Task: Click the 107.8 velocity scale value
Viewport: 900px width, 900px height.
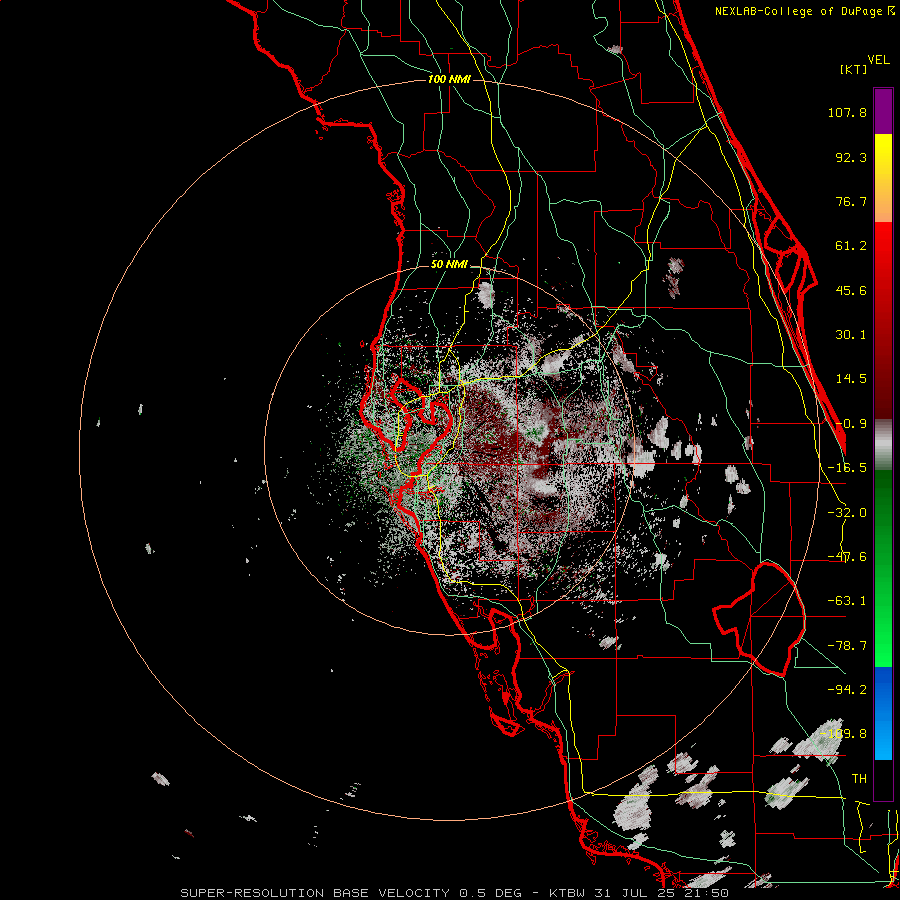Action: tap(847, 112)
